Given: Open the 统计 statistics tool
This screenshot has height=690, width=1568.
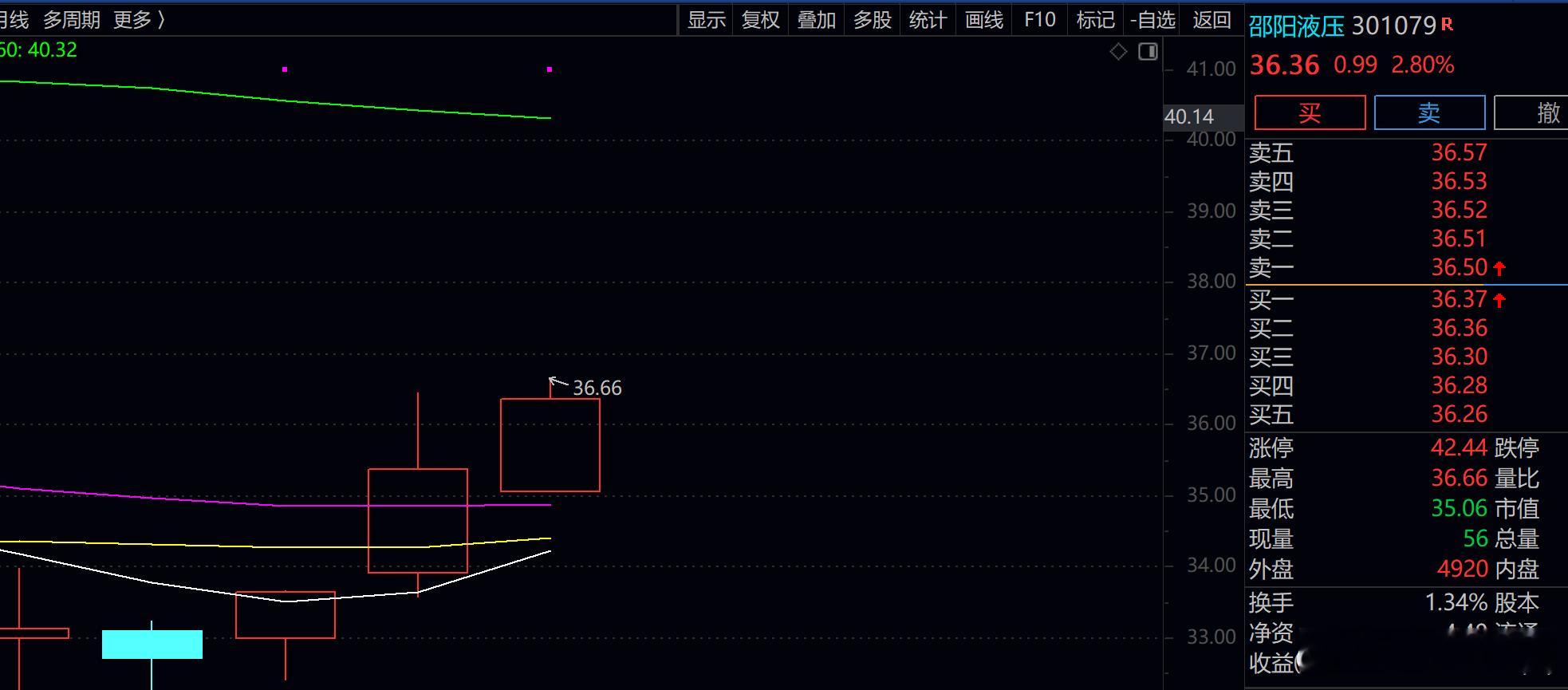Looking at the screenshot, I should [x=928, y=20].
